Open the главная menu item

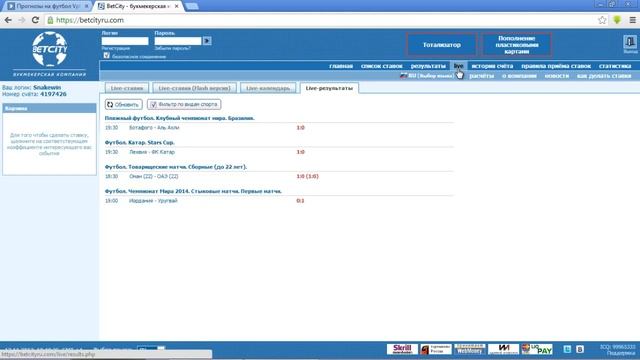pyautogui.click(x=341, y=66)
